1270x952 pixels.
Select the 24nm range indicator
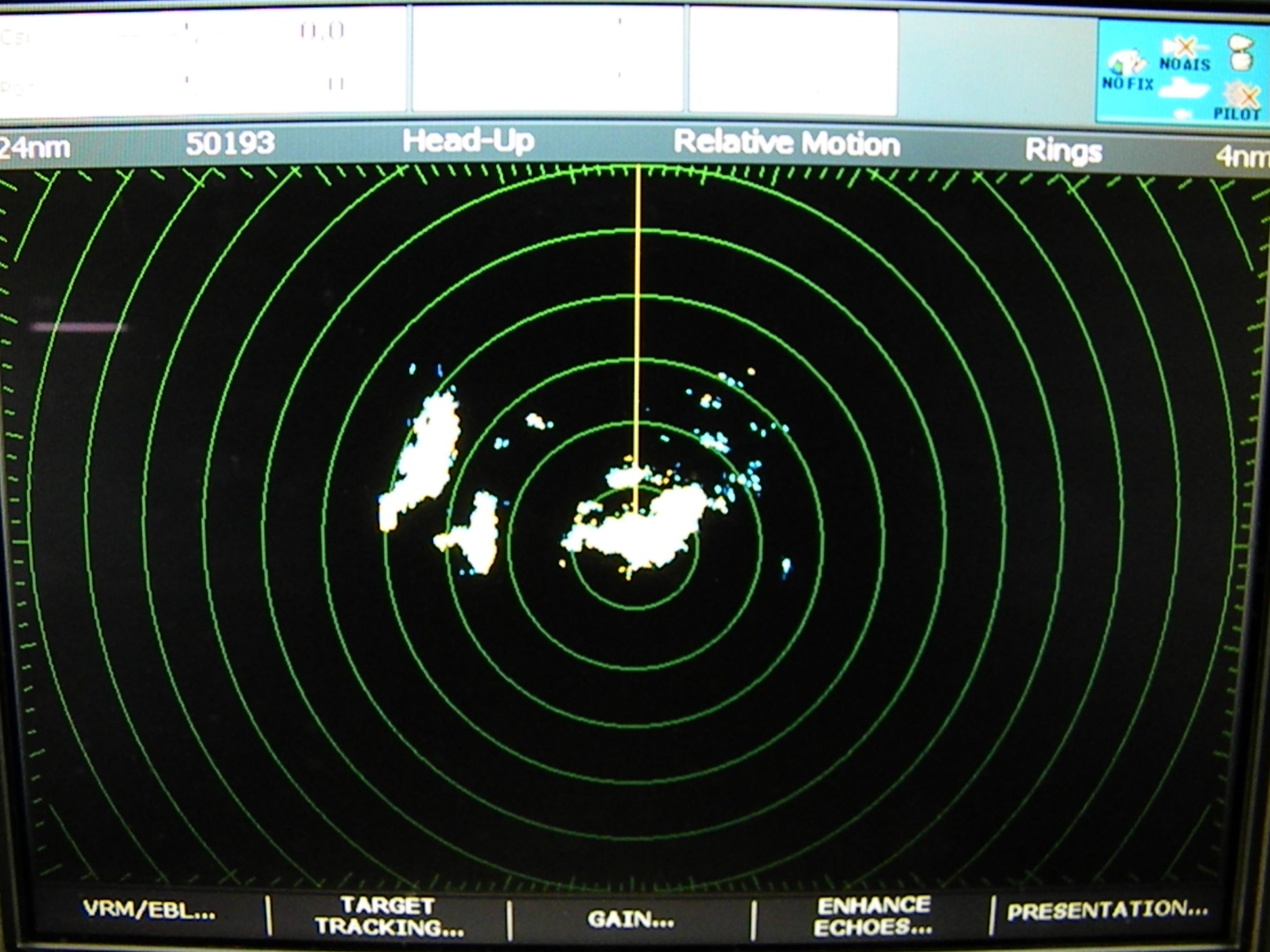(x=34, y=148)
